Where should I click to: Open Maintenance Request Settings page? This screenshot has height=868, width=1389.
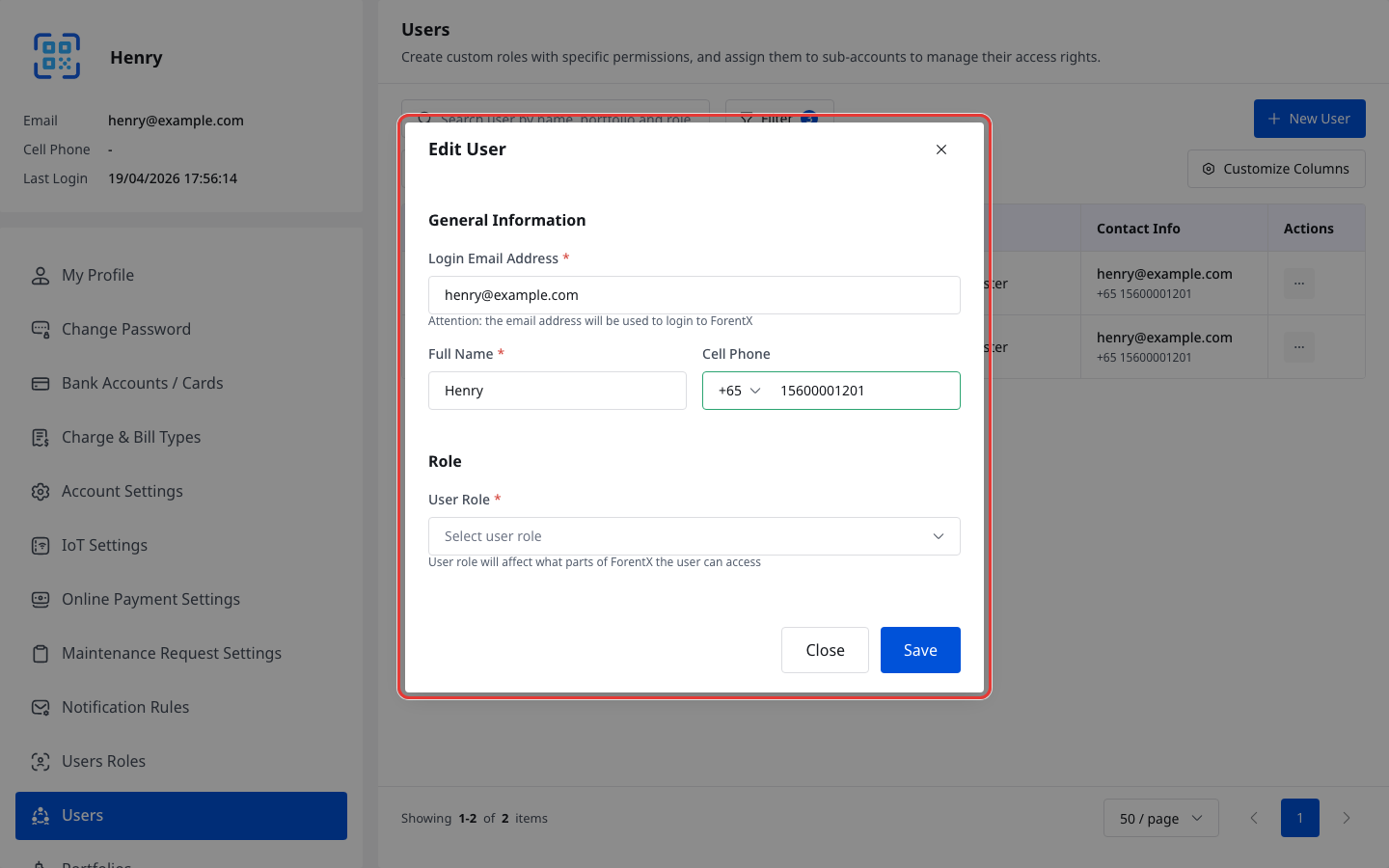click(181, 654)
